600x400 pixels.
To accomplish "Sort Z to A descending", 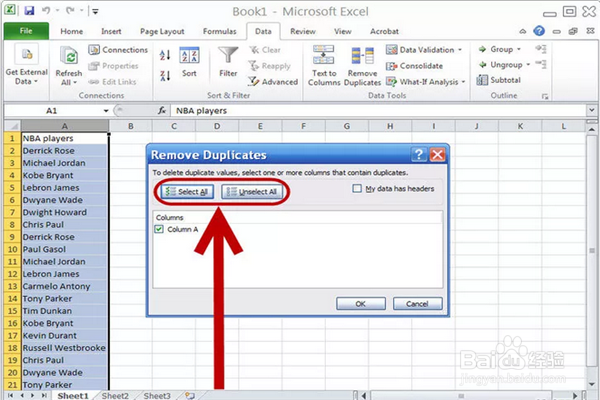I will [165, 76].
